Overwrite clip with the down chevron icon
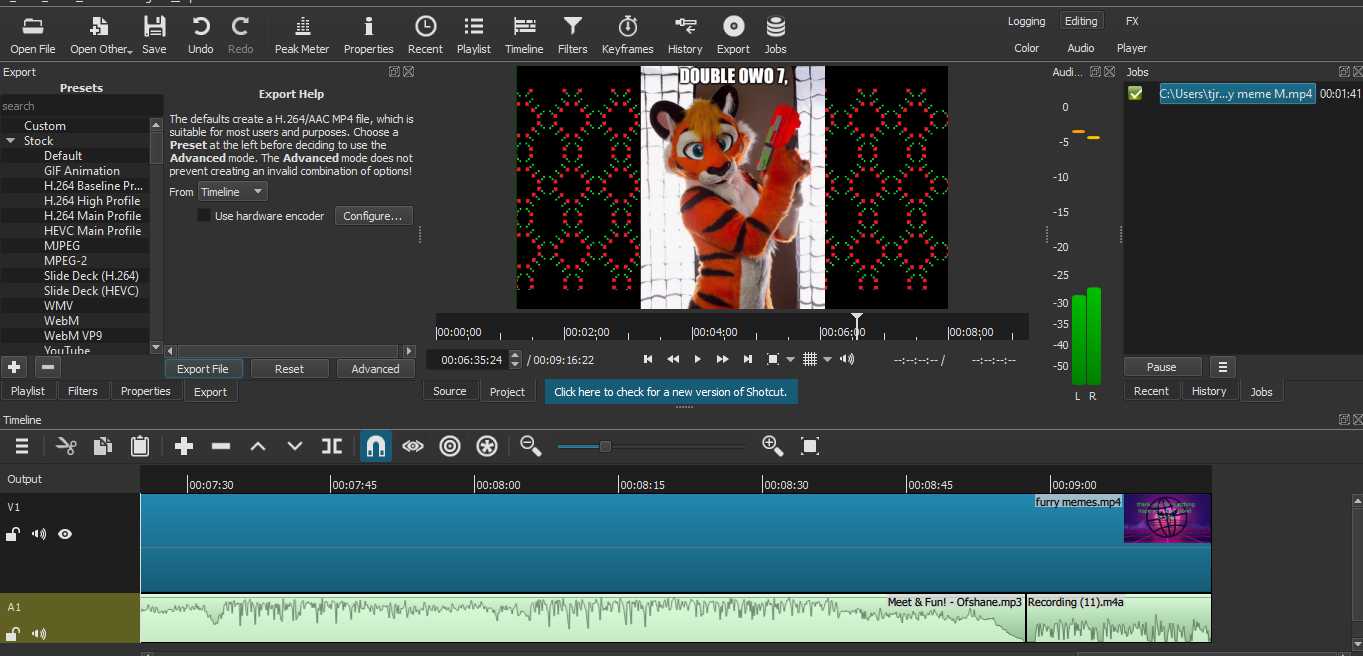The width and height of the screenshot is (1363, 656). coord(295,447)
